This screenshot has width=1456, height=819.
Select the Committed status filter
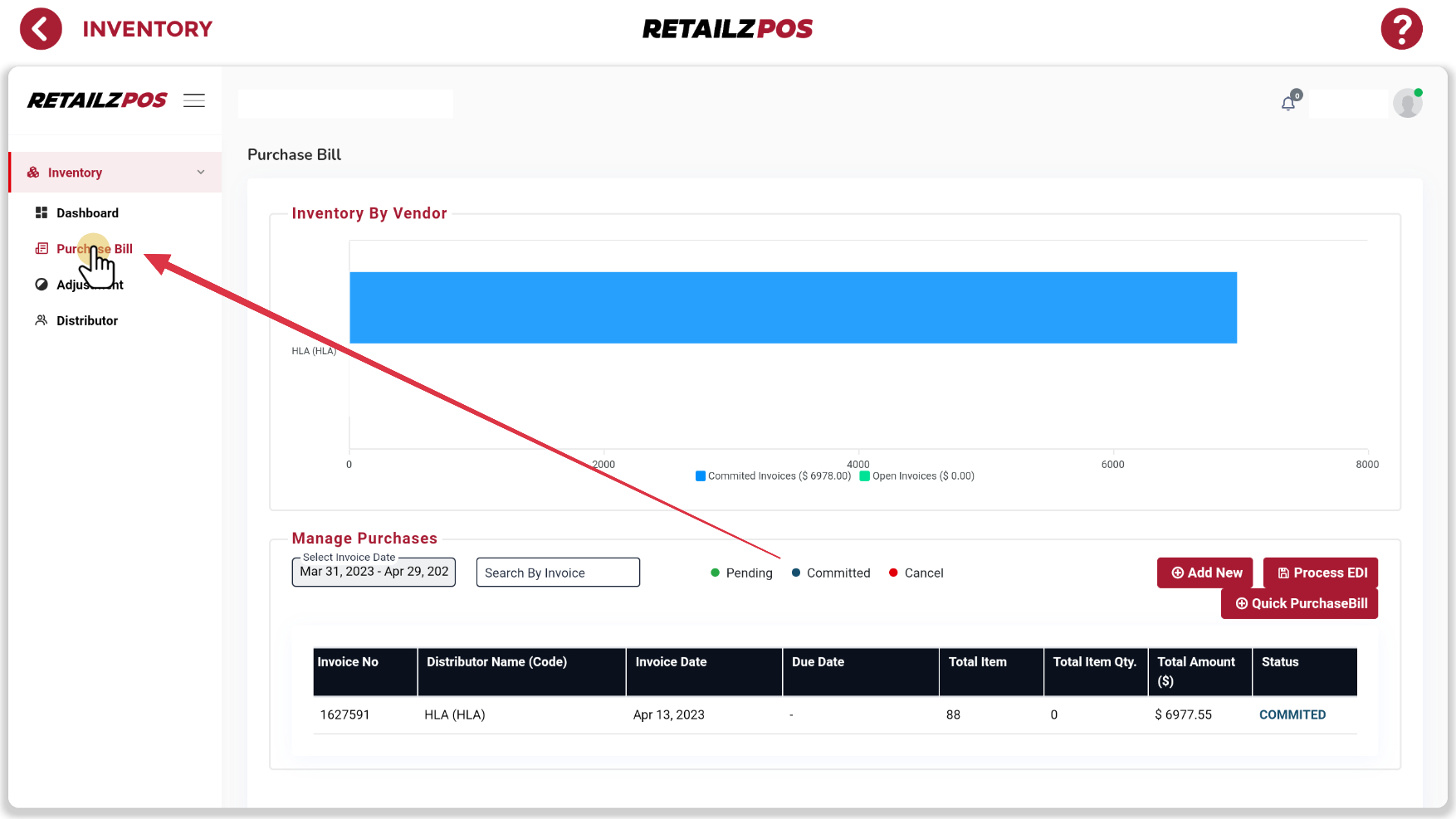830,573
